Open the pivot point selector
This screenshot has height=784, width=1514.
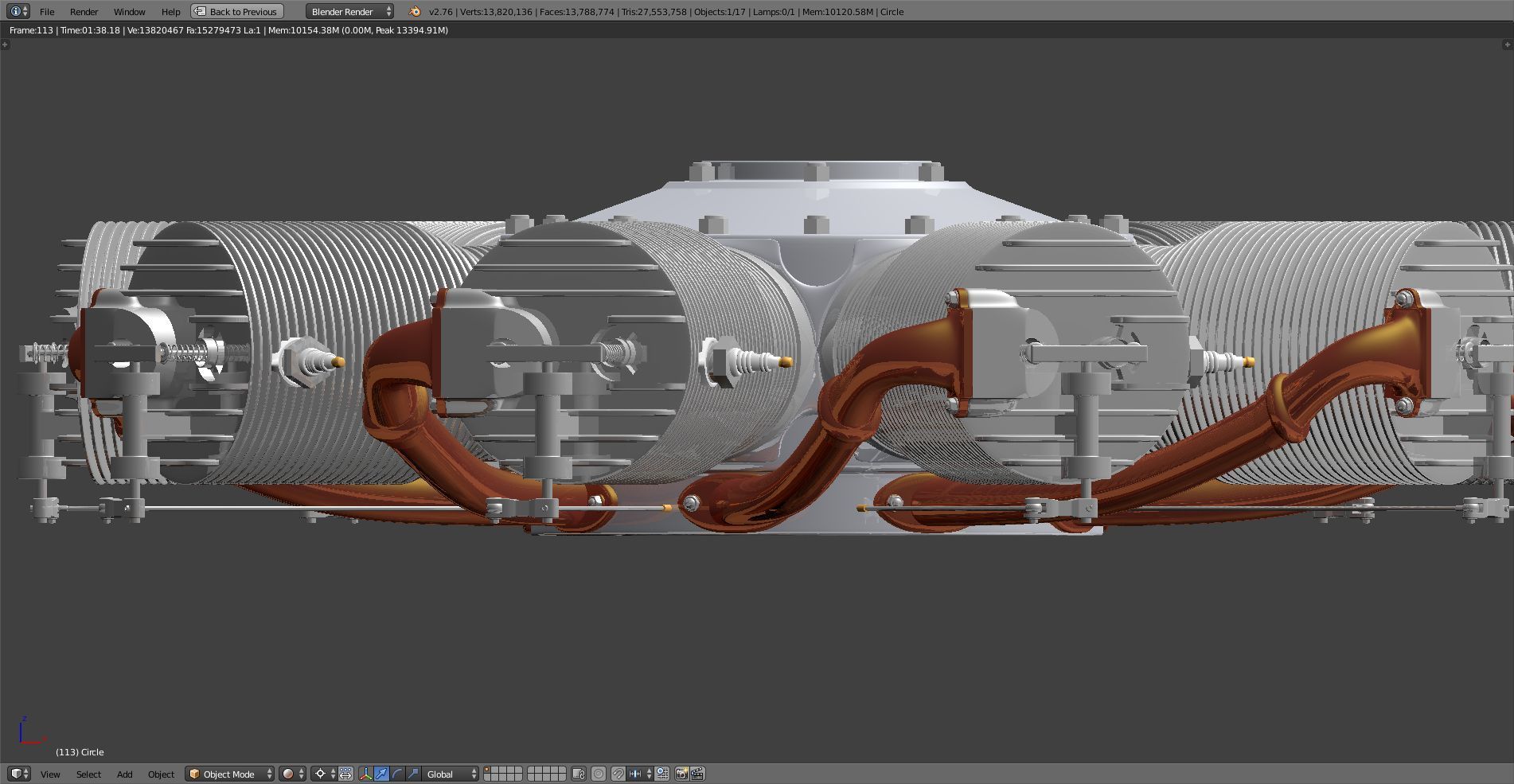[324, 774]
